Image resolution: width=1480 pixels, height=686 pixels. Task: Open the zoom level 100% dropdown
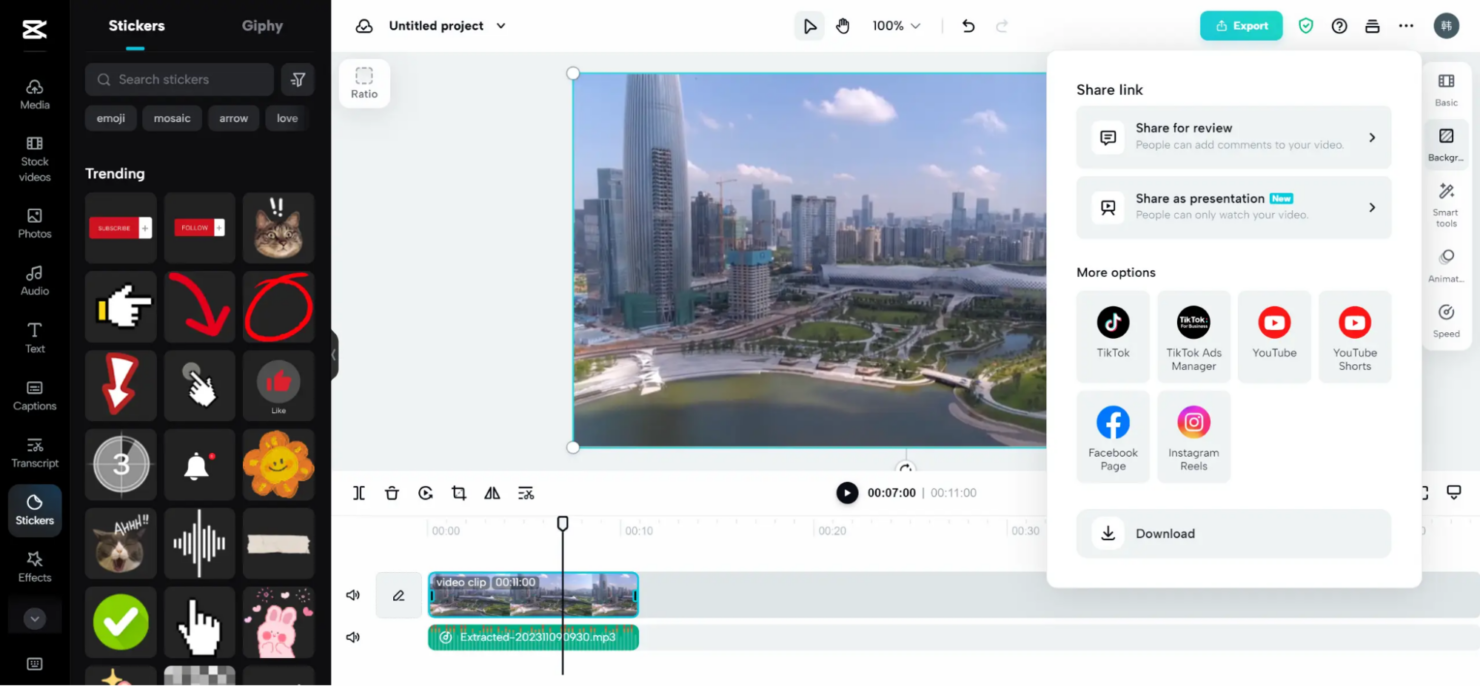(x=895, y=25)
